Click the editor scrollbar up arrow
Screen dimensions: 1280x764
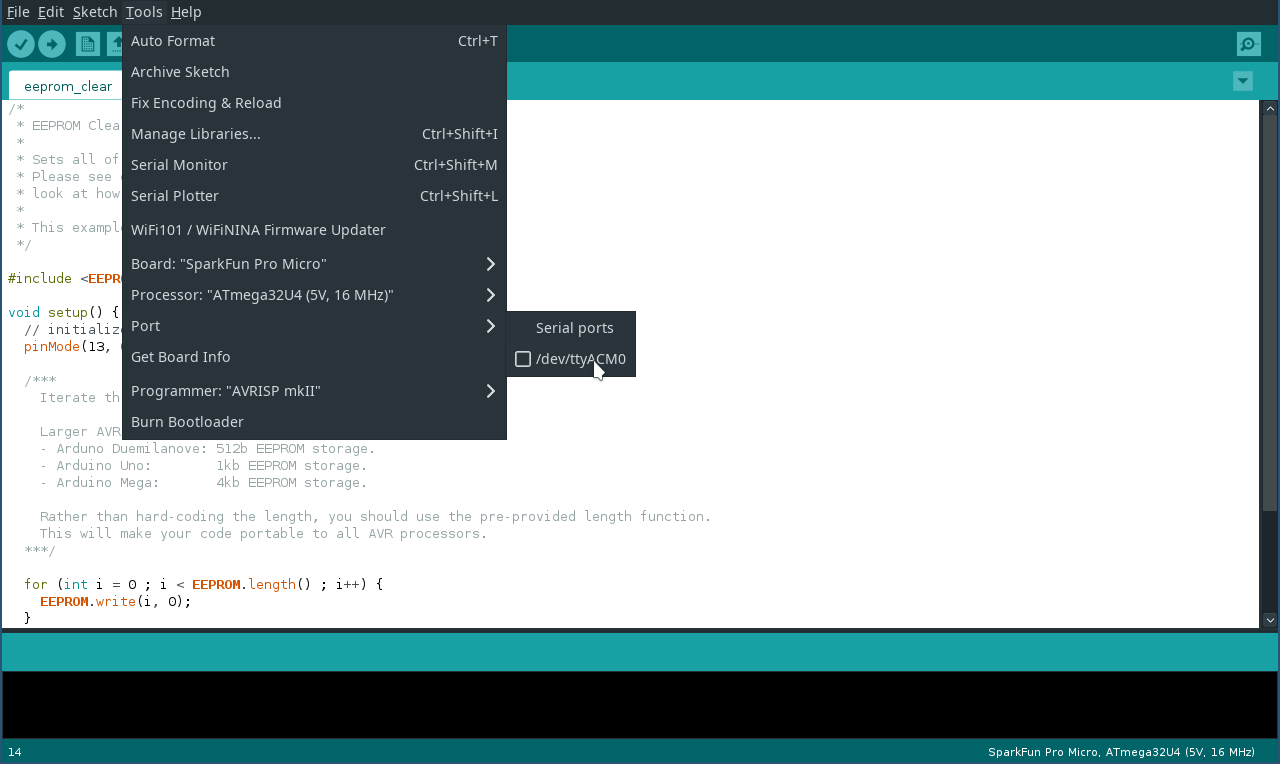click(x=1270, y=108)
